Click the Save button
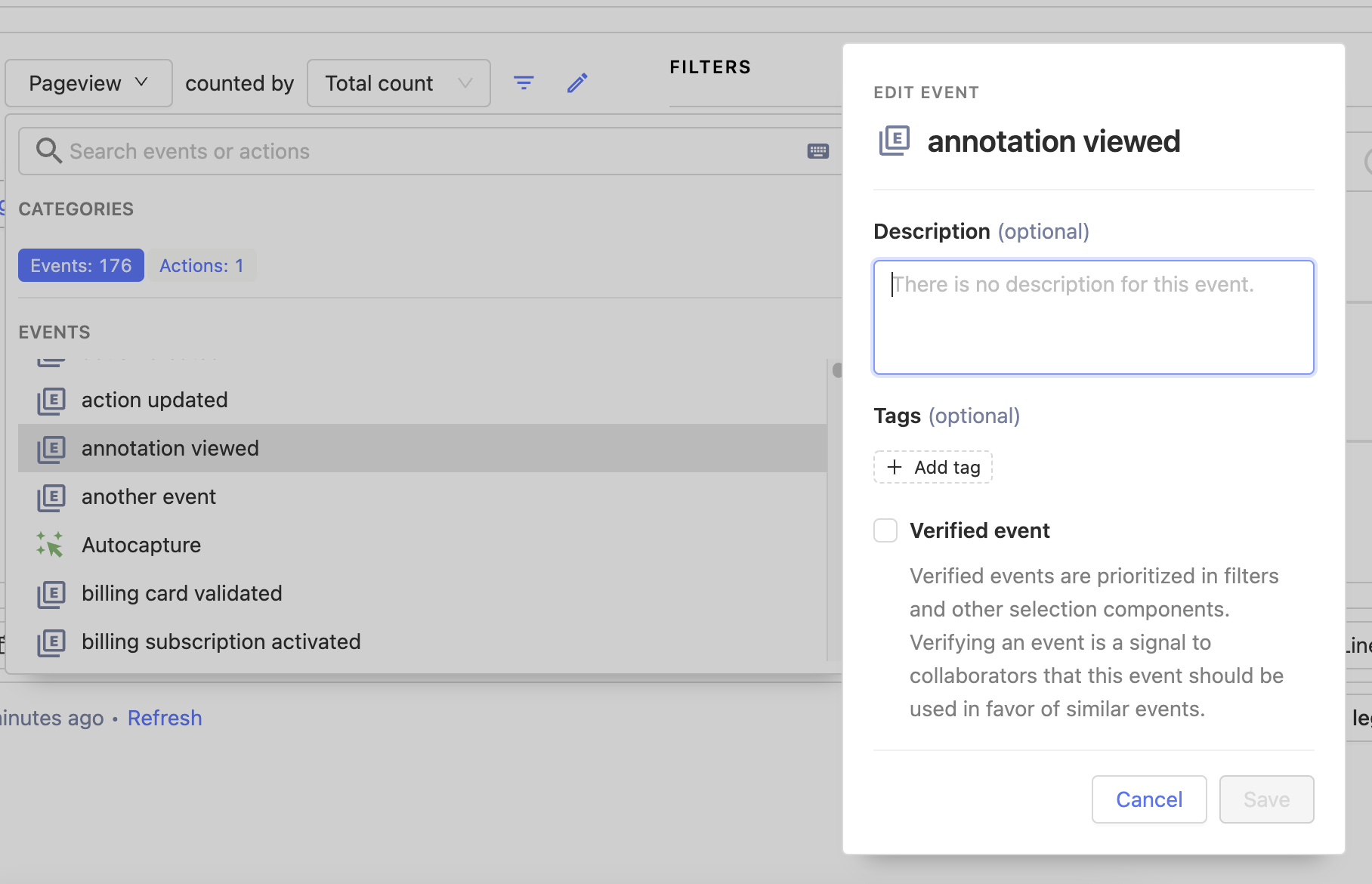Image resolution: width=1372 pixels, height=884 pixels. click(x=1266, y=799)
